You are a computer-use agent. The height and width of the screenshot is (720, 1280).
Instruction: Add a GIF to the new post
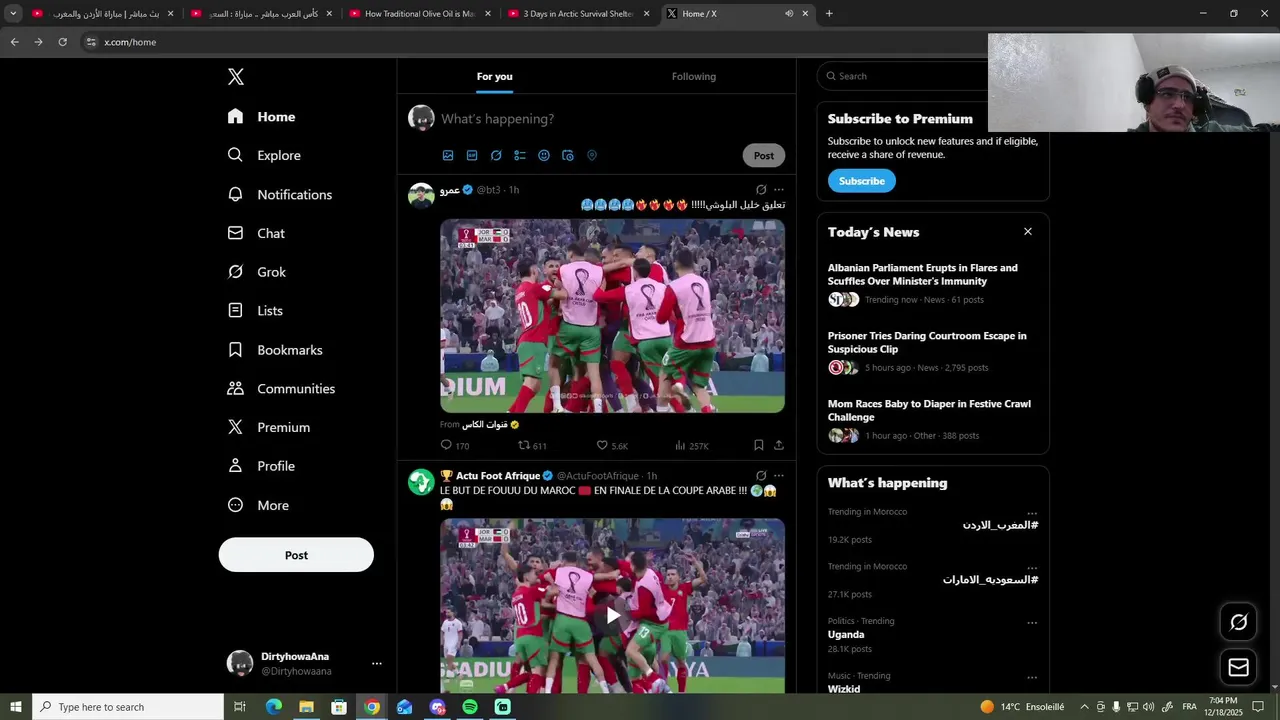point(472,156)
